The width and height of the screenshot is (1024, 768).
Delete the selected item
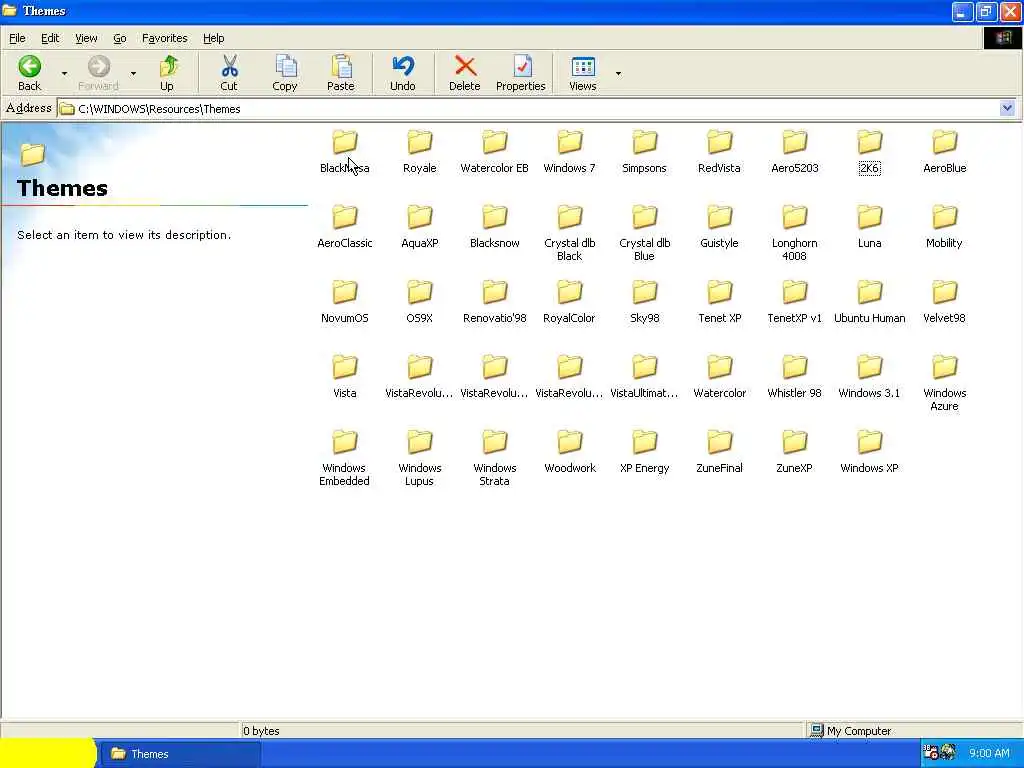pos(464,73)
